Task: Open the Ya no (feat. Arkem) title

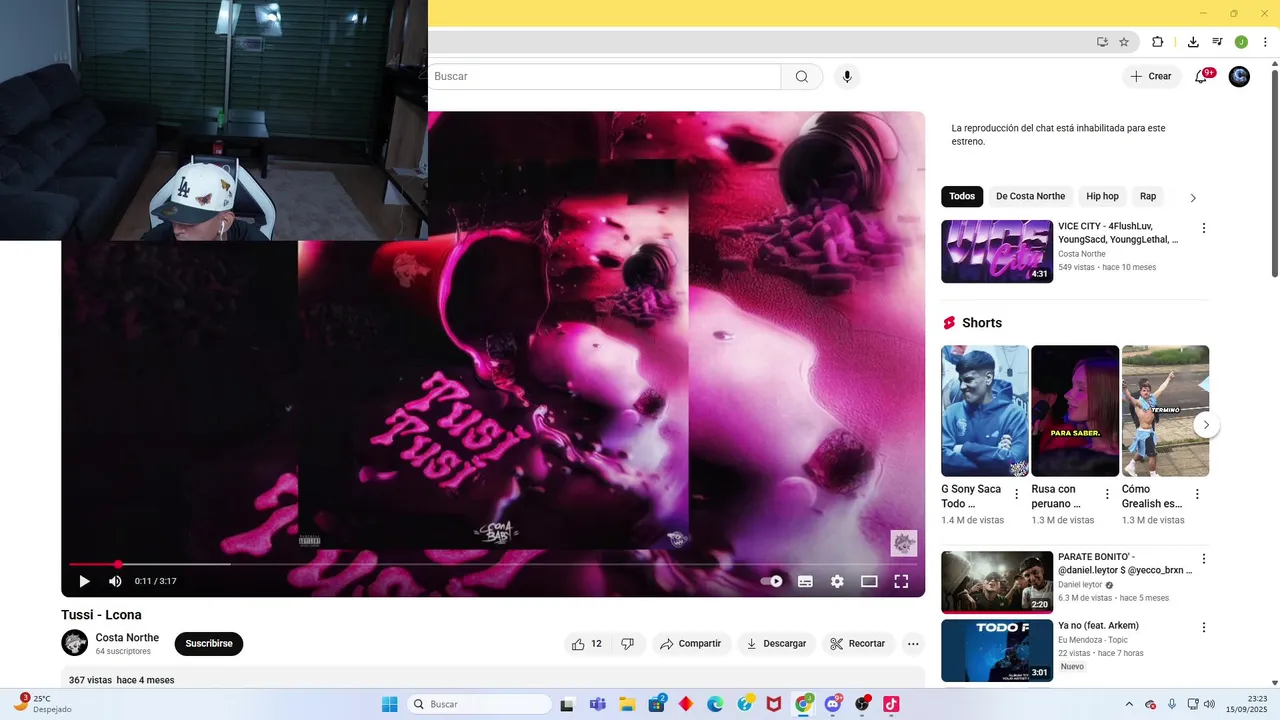Action: click(x=1098, y=626)
